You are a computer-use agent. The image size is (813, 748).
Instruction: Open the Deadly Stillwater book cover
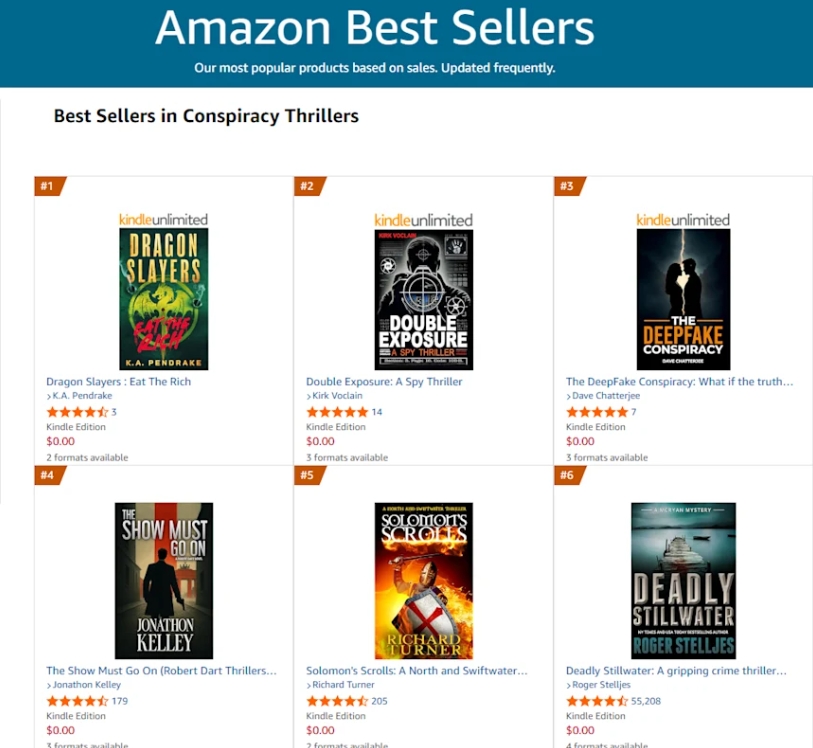tap(683, 580)
